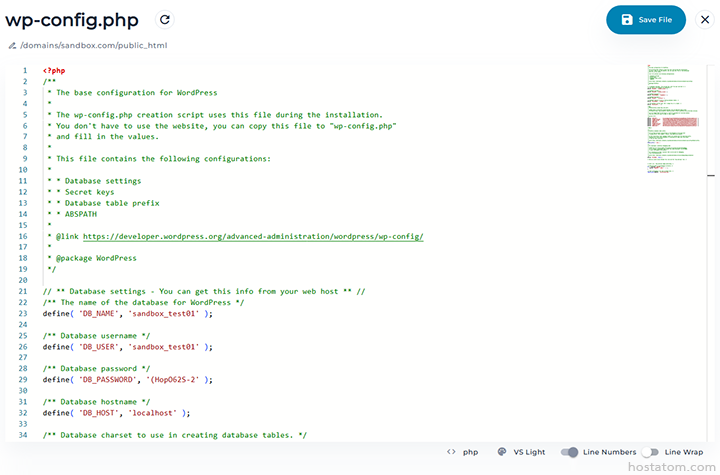
Task: Open the php language selector
Action: pos(469,452)
